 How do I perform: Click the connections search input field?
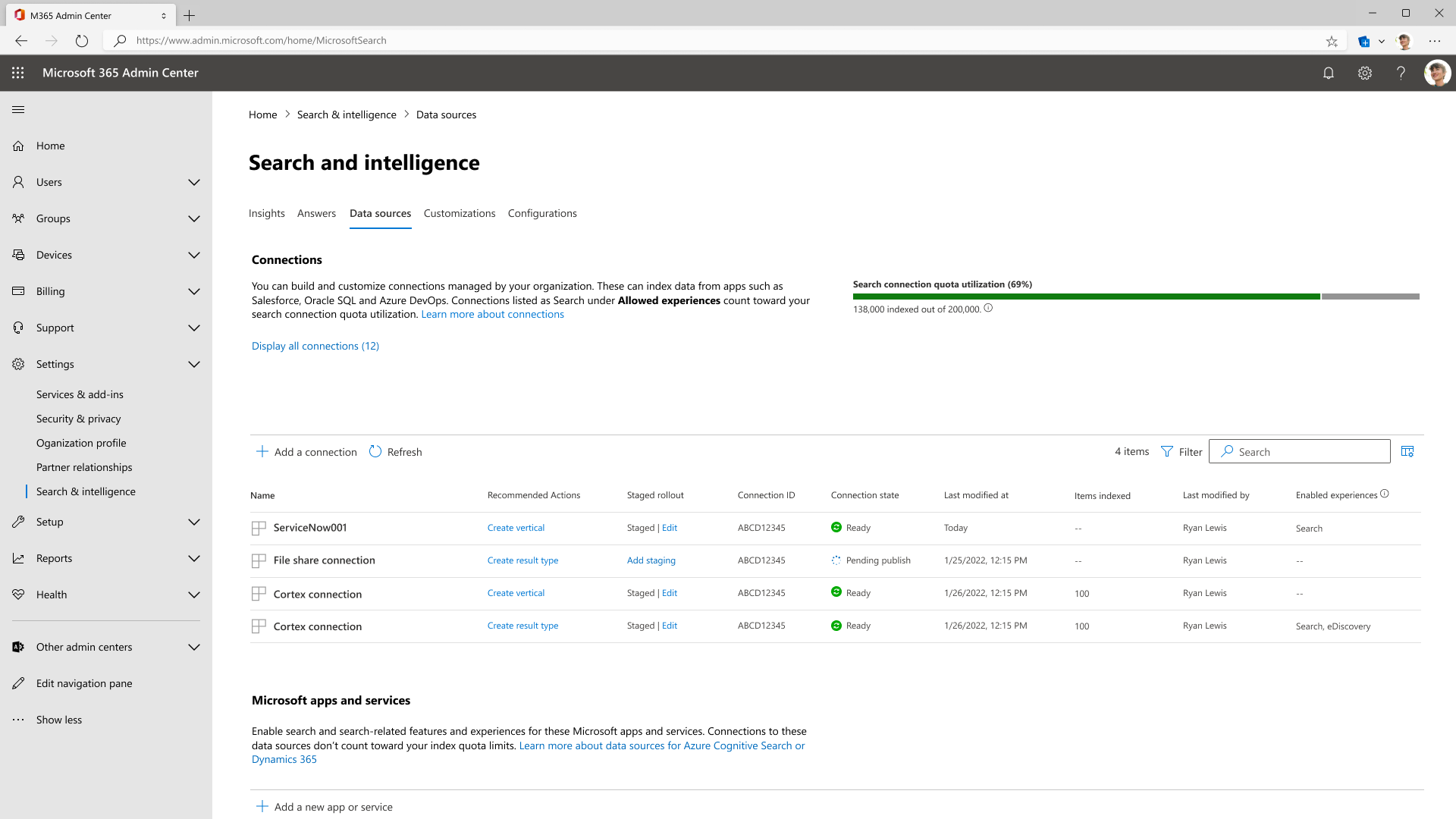click(x=1299, y=451)
